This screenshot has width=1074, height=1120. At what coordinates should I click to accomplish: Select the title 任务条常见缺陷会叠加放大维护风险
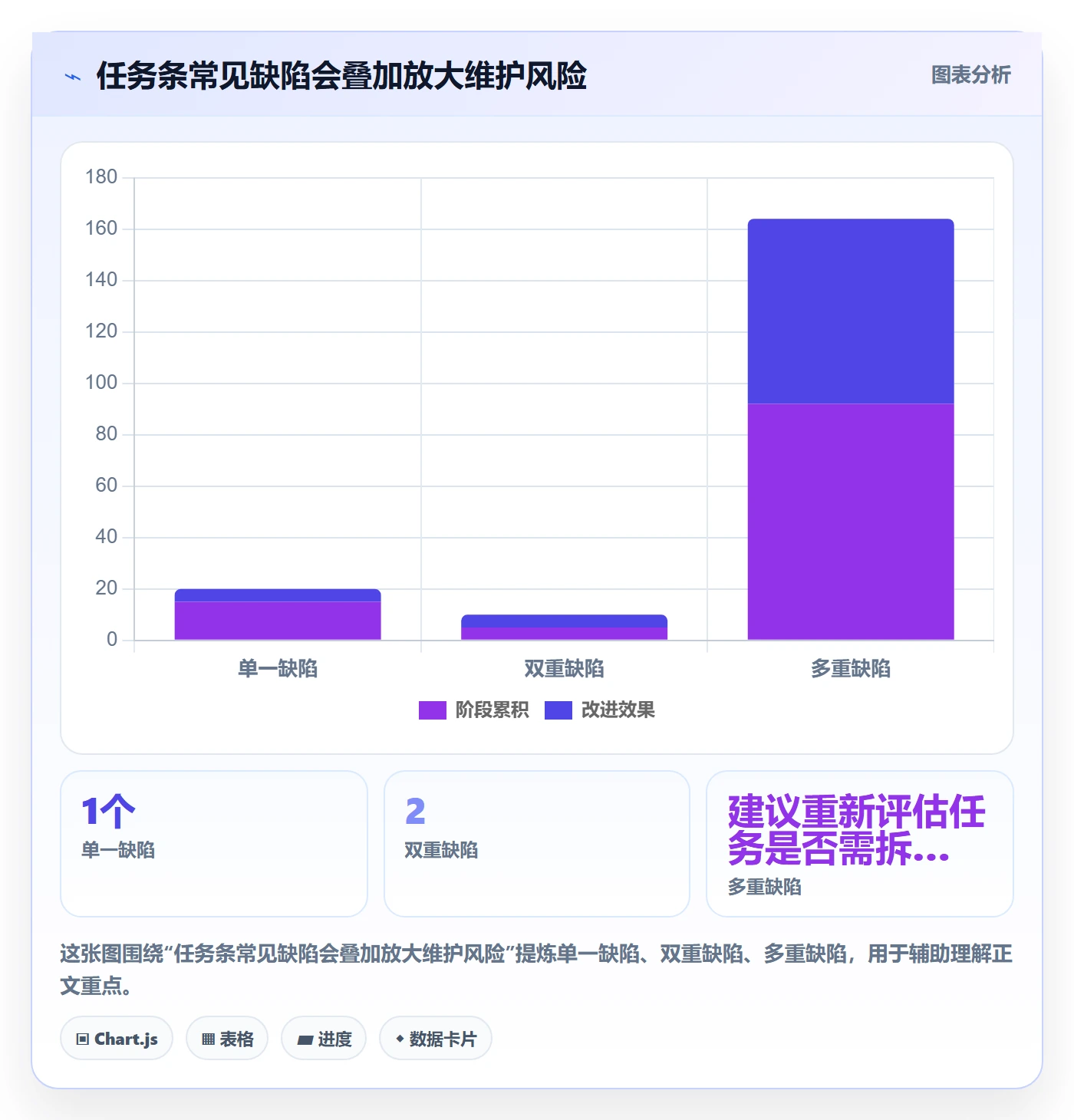click(341, 76)
